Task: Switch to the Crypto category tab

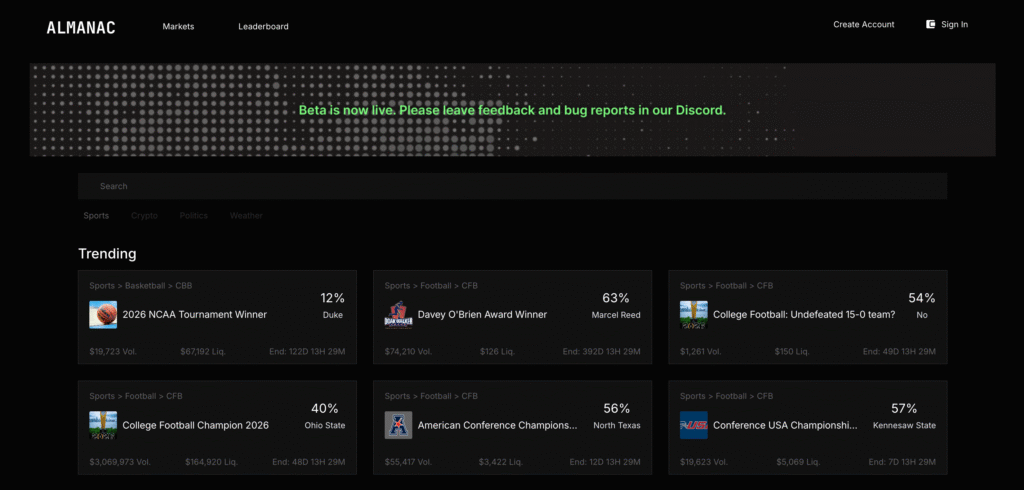Action: (144, 215)
